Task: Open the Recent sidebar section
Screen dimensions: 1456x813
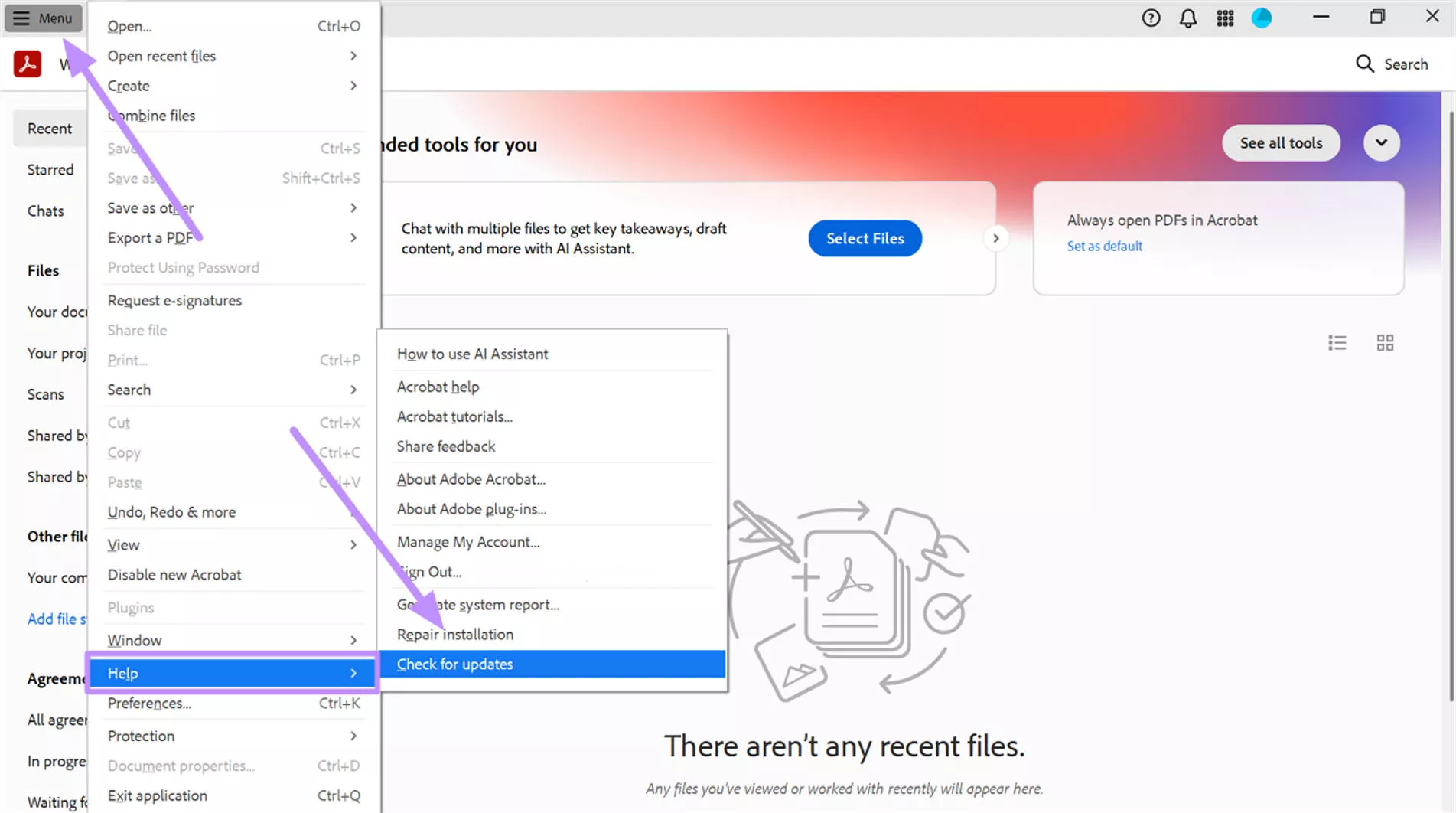Action: [50, 129]
